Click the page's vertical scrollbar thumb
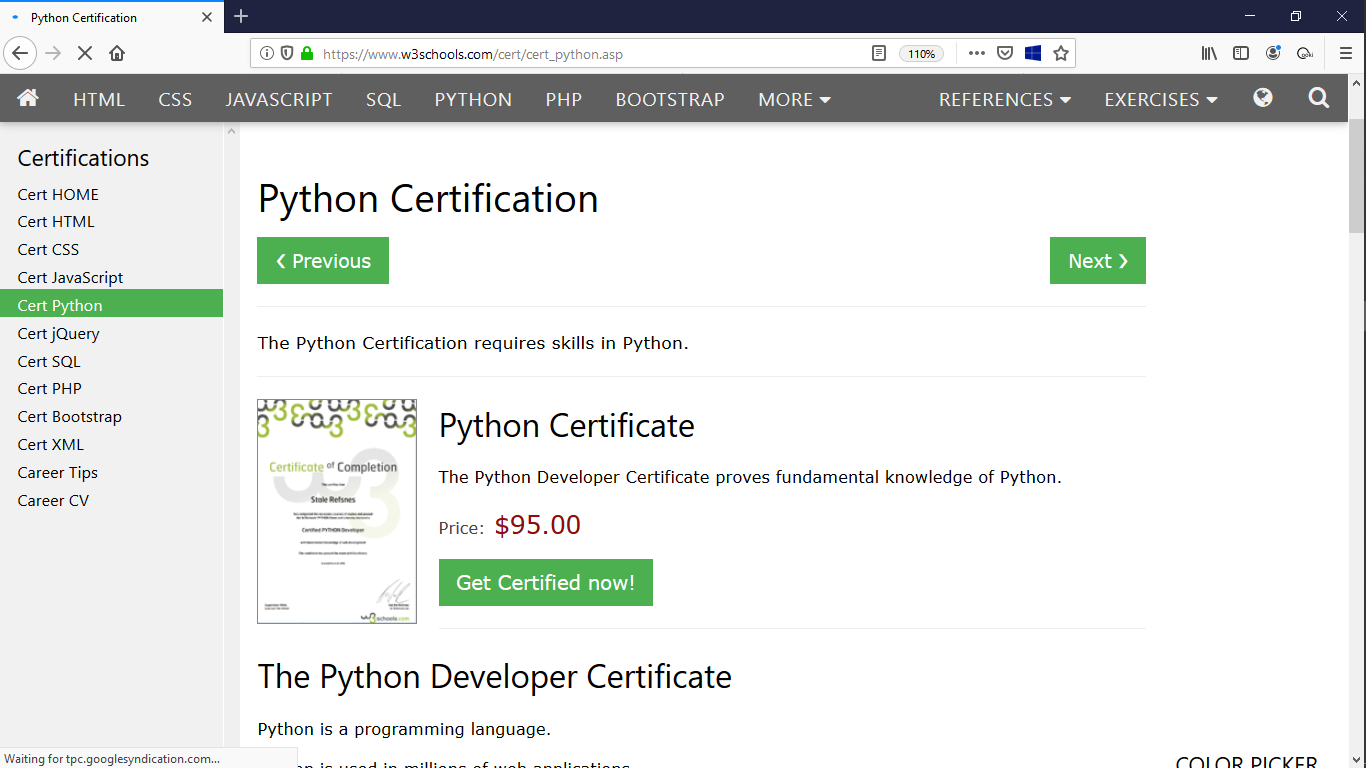Screen dimensions: 1366x768 click(1357, 178)
